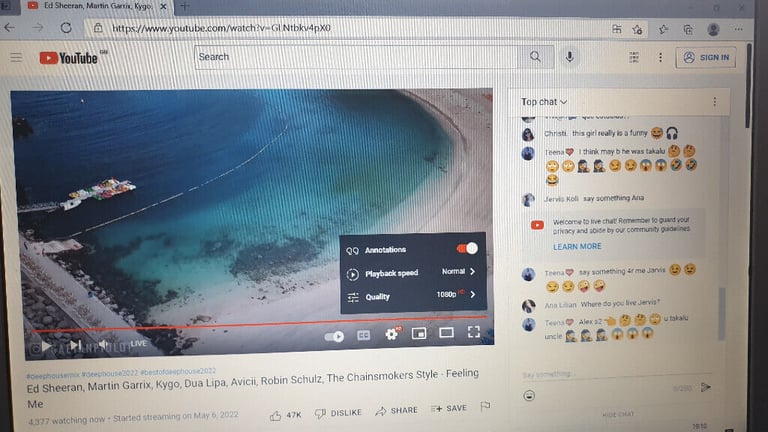Click the SIGN IN button

click(706, 57)
